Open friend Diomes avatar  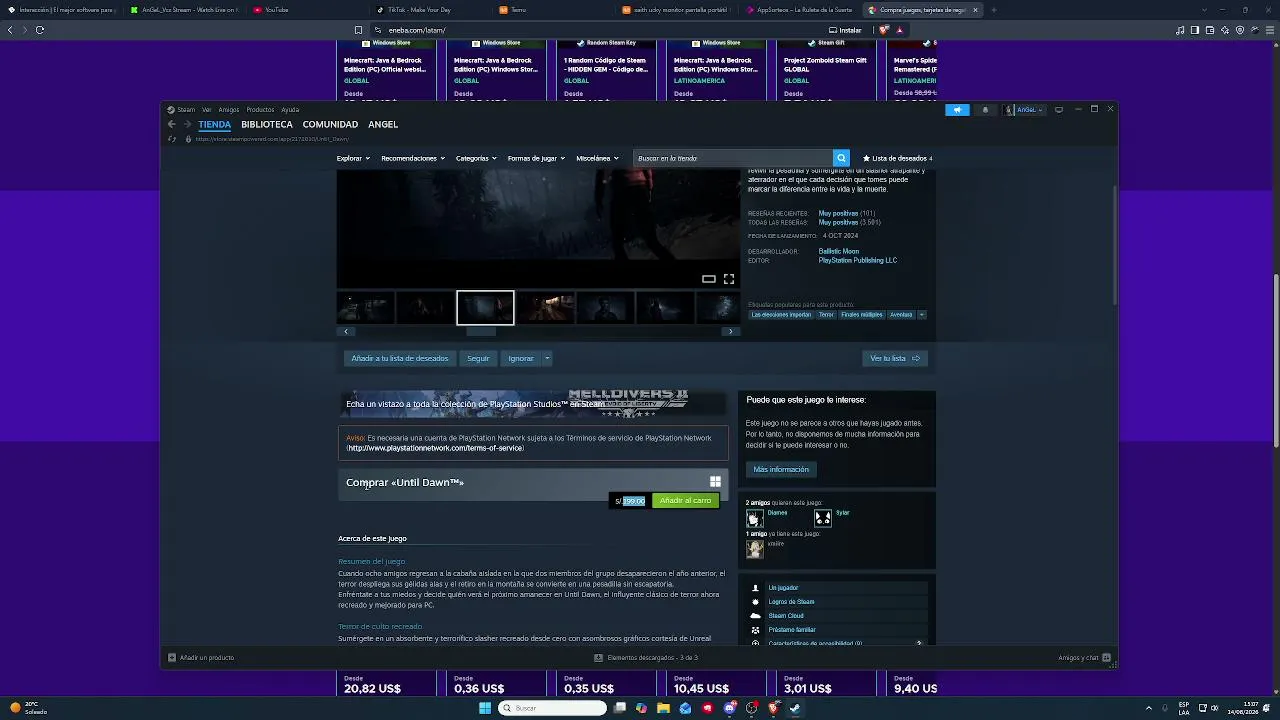tap(754, 518)
